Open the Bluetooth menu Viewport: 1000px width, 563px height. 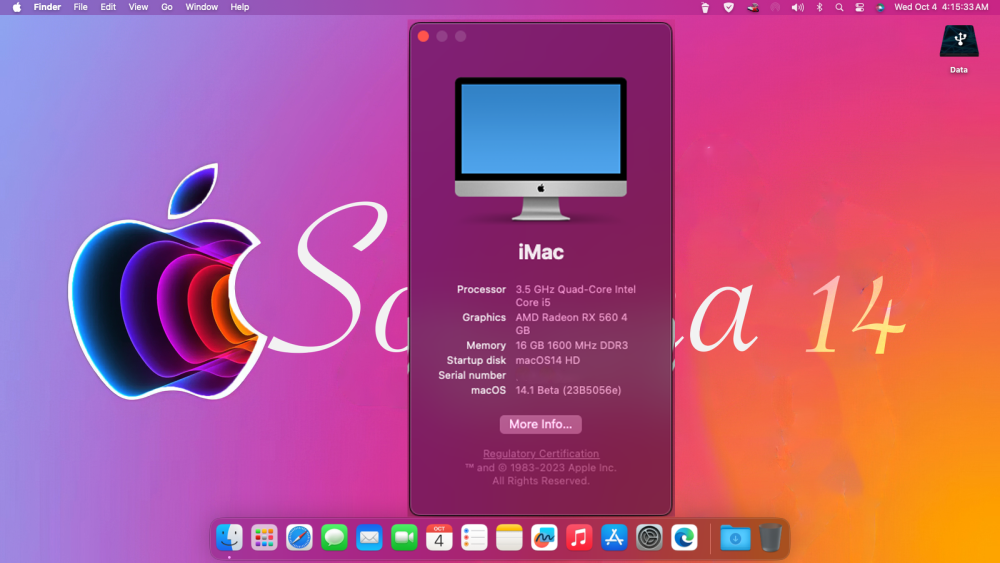pos(820,7)
